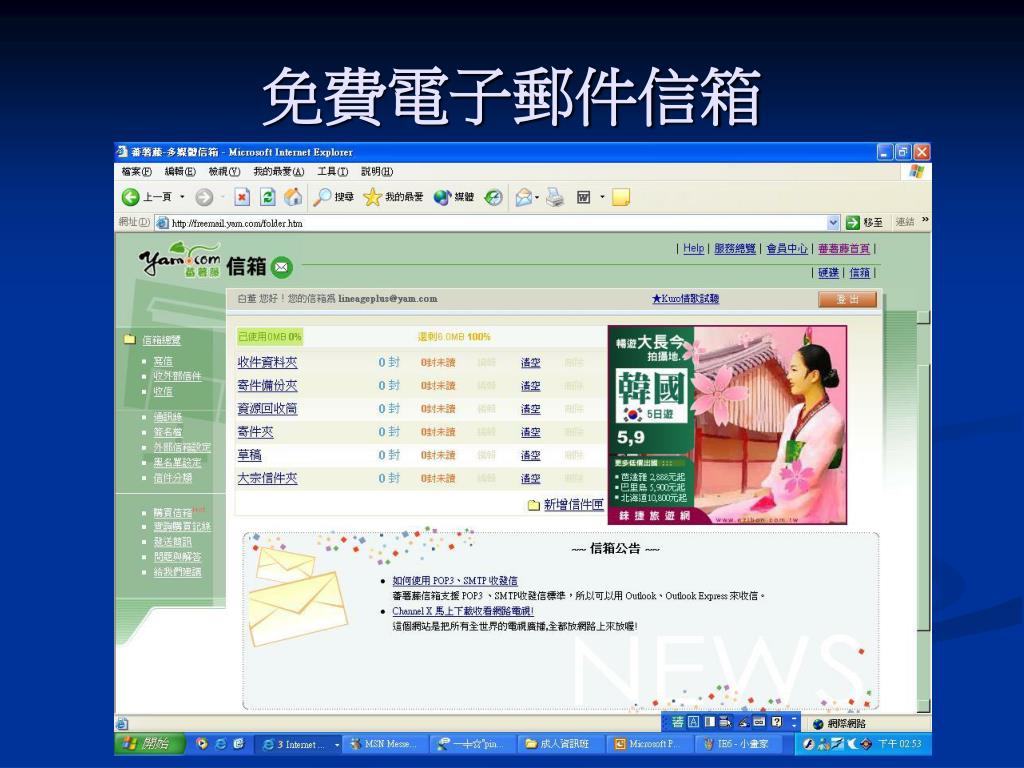Expand the Links bar chevron (»)
This screenshot has height=768, width=1024.
[x=925, y=220]
